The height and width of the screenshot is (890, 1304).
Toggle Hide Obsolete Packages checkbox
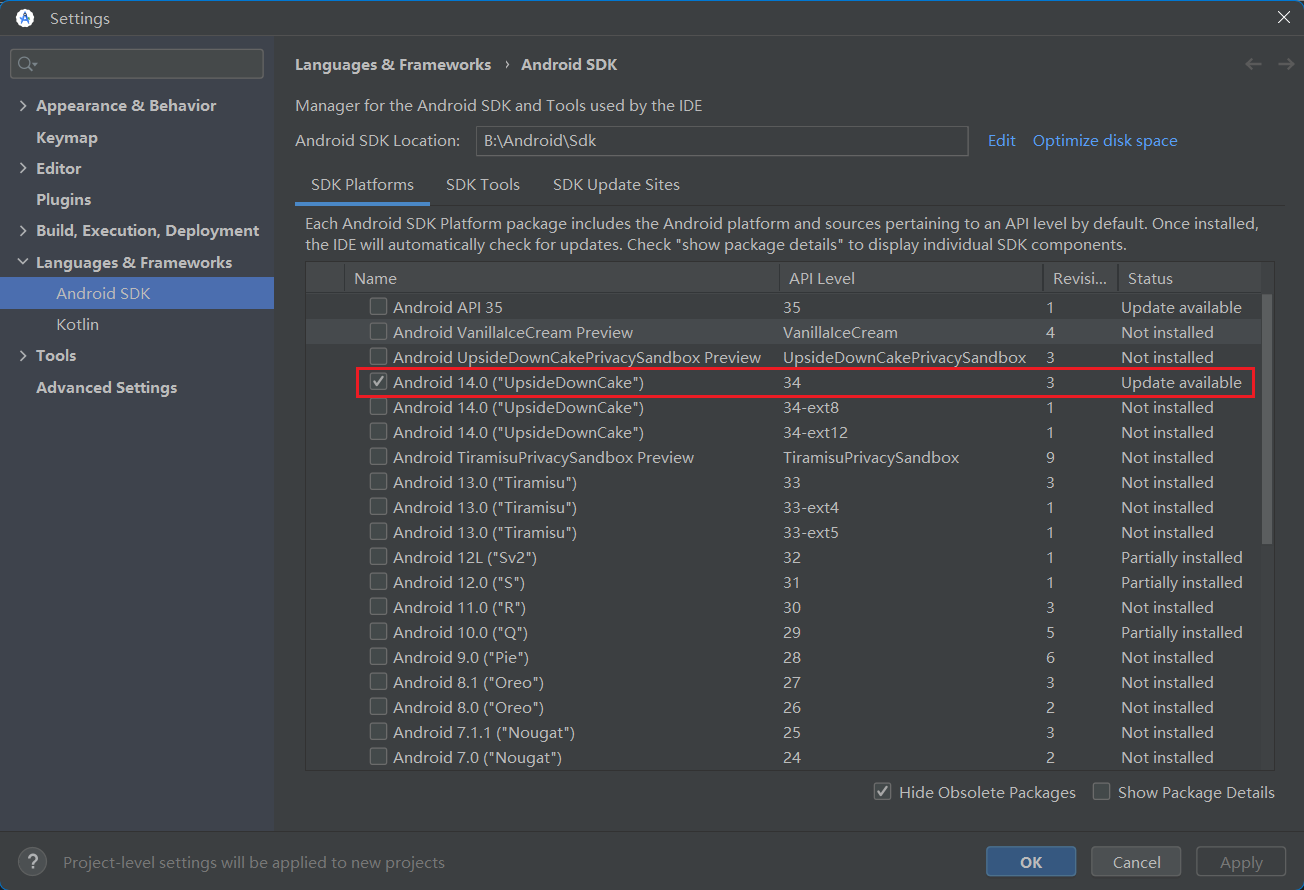(x=882, y=792)
